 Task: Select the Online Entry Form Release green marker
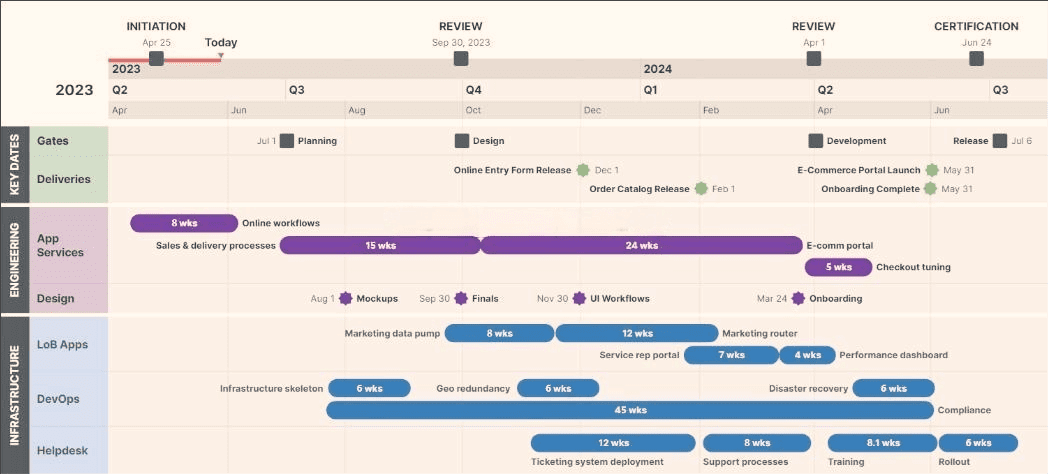tap(583, 170)
